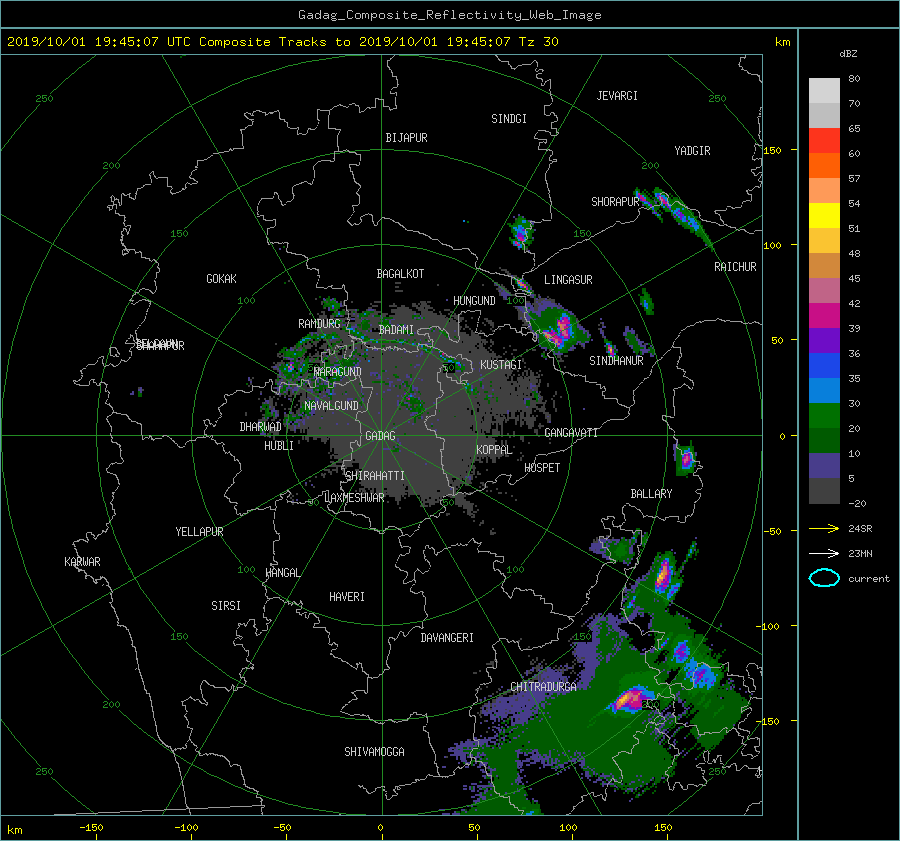
Task: Select the BIJAPUR city label
Action: pos(406,138)
